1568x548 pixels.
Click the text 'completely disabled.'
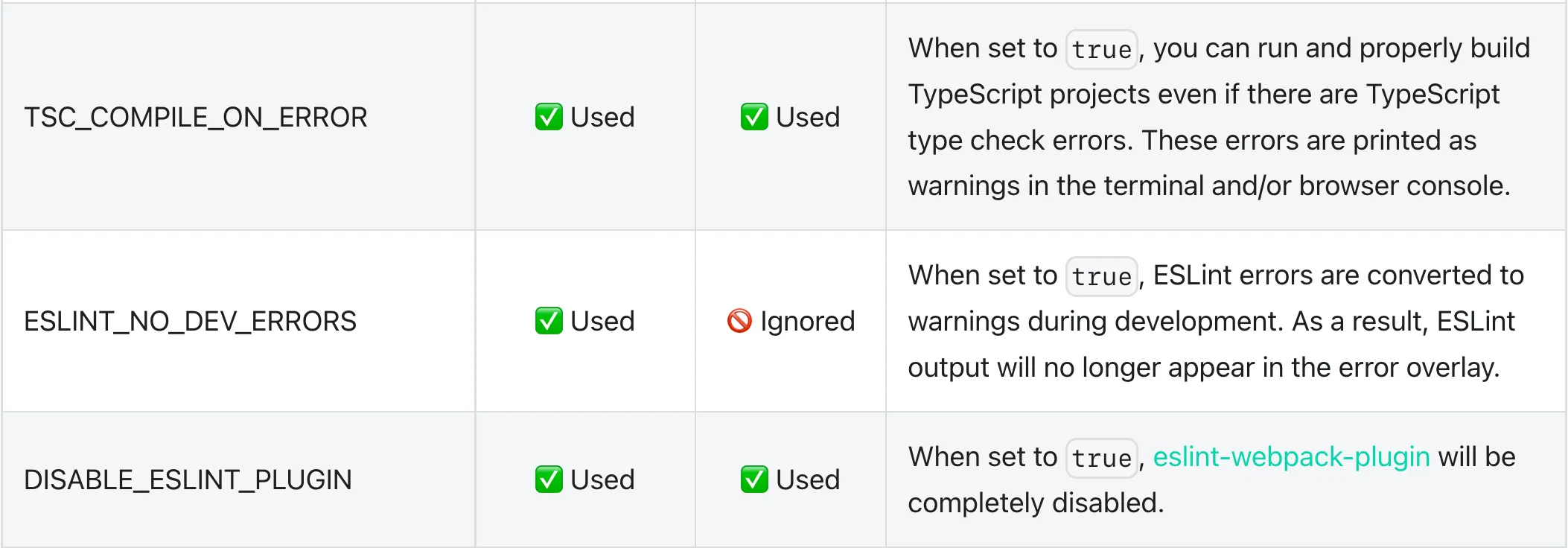(1036, 503)
